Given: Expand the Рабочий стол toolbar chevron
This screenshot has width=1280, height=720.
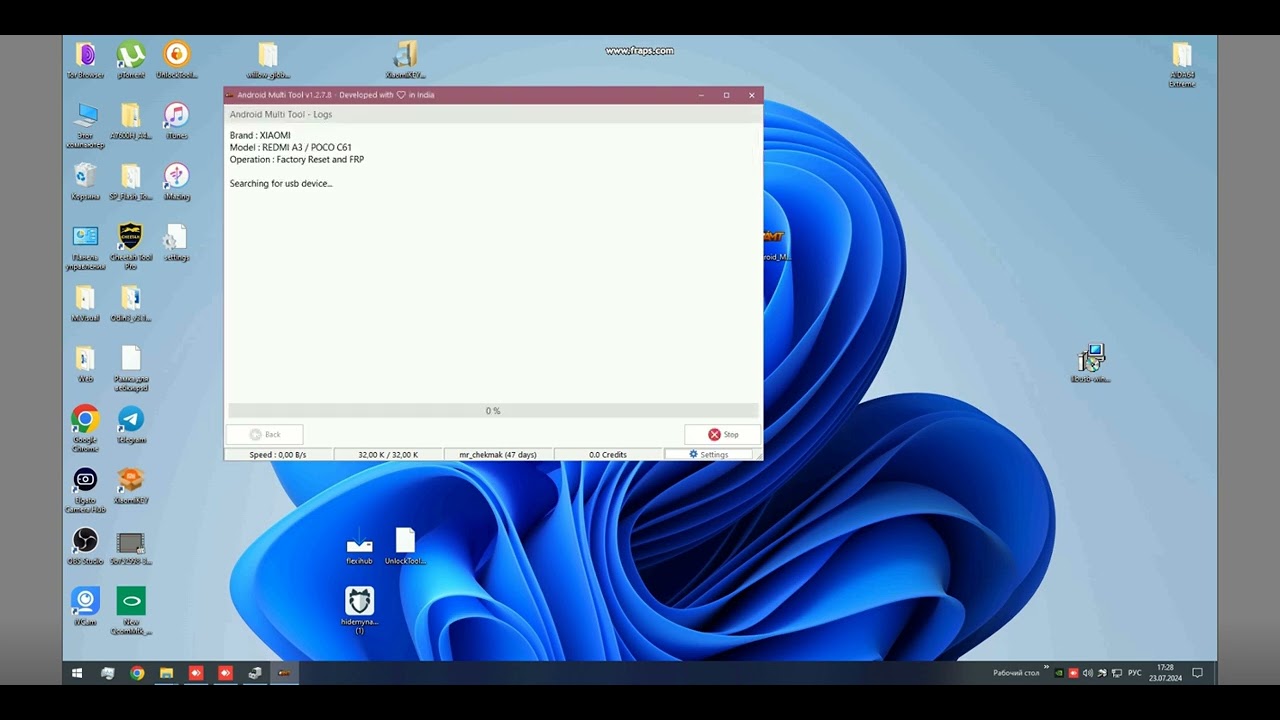Looking at the screenshot, I should coord(1047,668).
